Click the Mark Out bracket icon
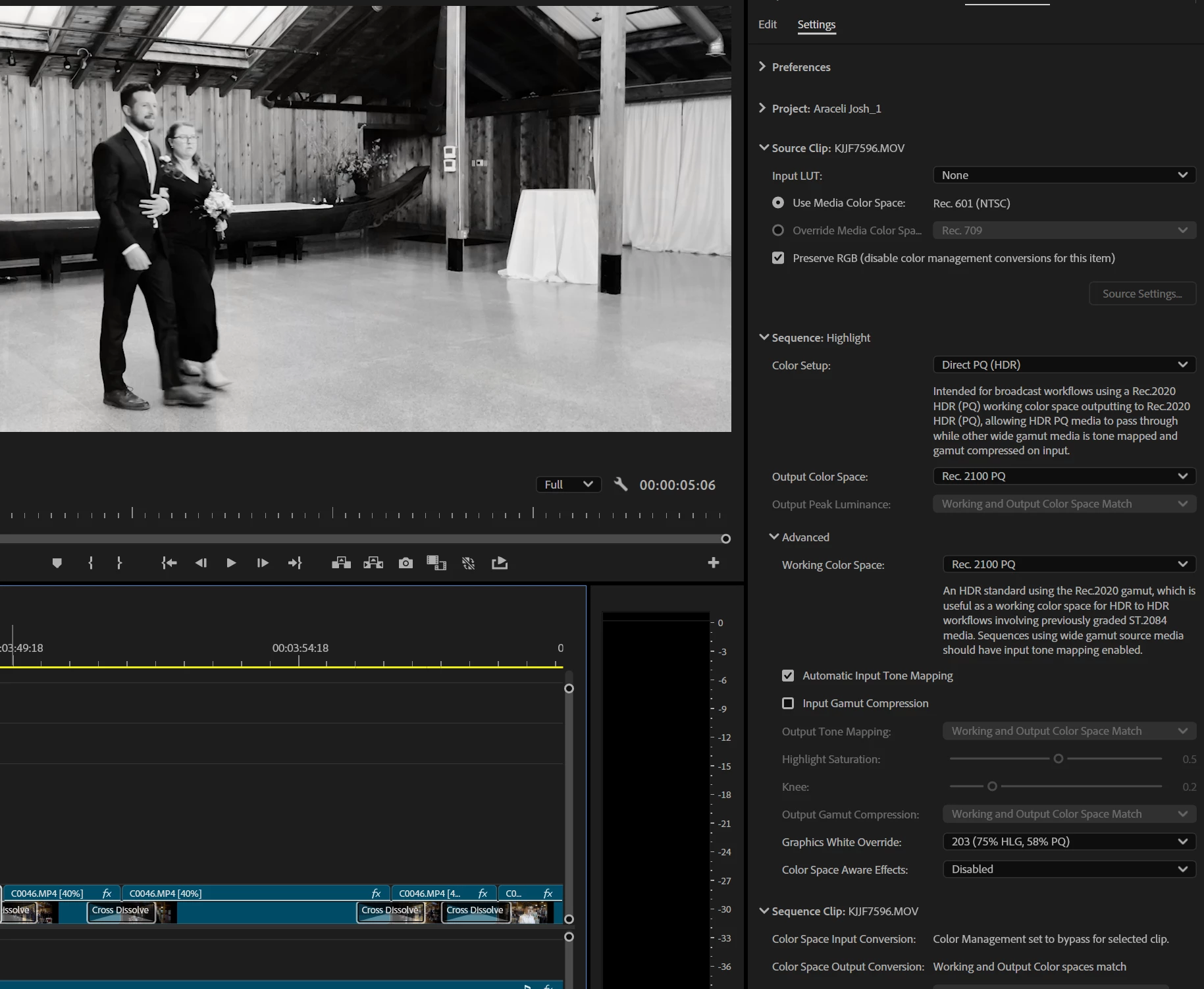The image size is (1204, 989). [119, 563]
